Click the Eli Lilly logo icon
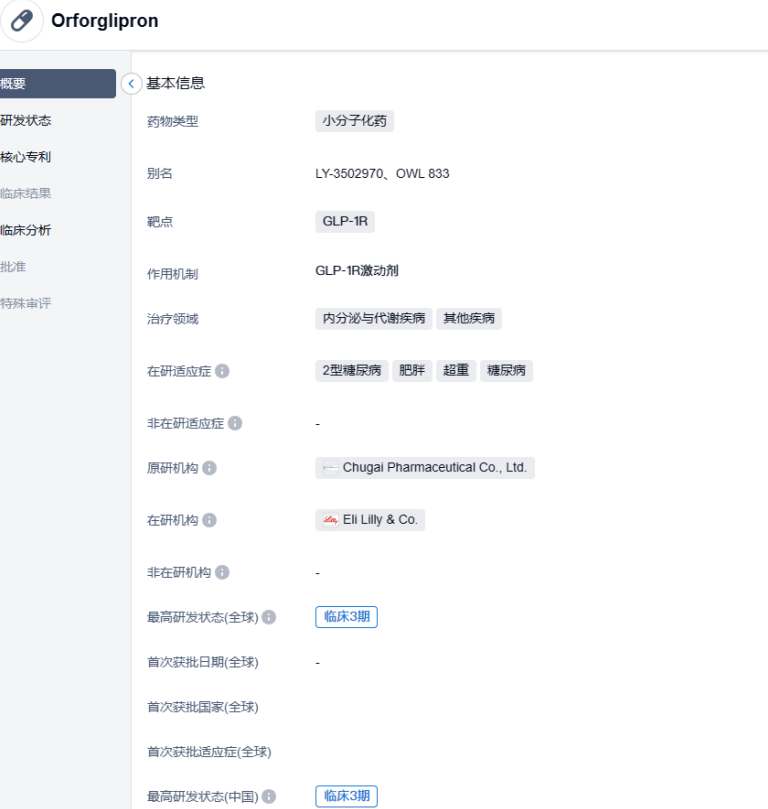This screenshot has width=768, height=809. click(x=330, y=520)
